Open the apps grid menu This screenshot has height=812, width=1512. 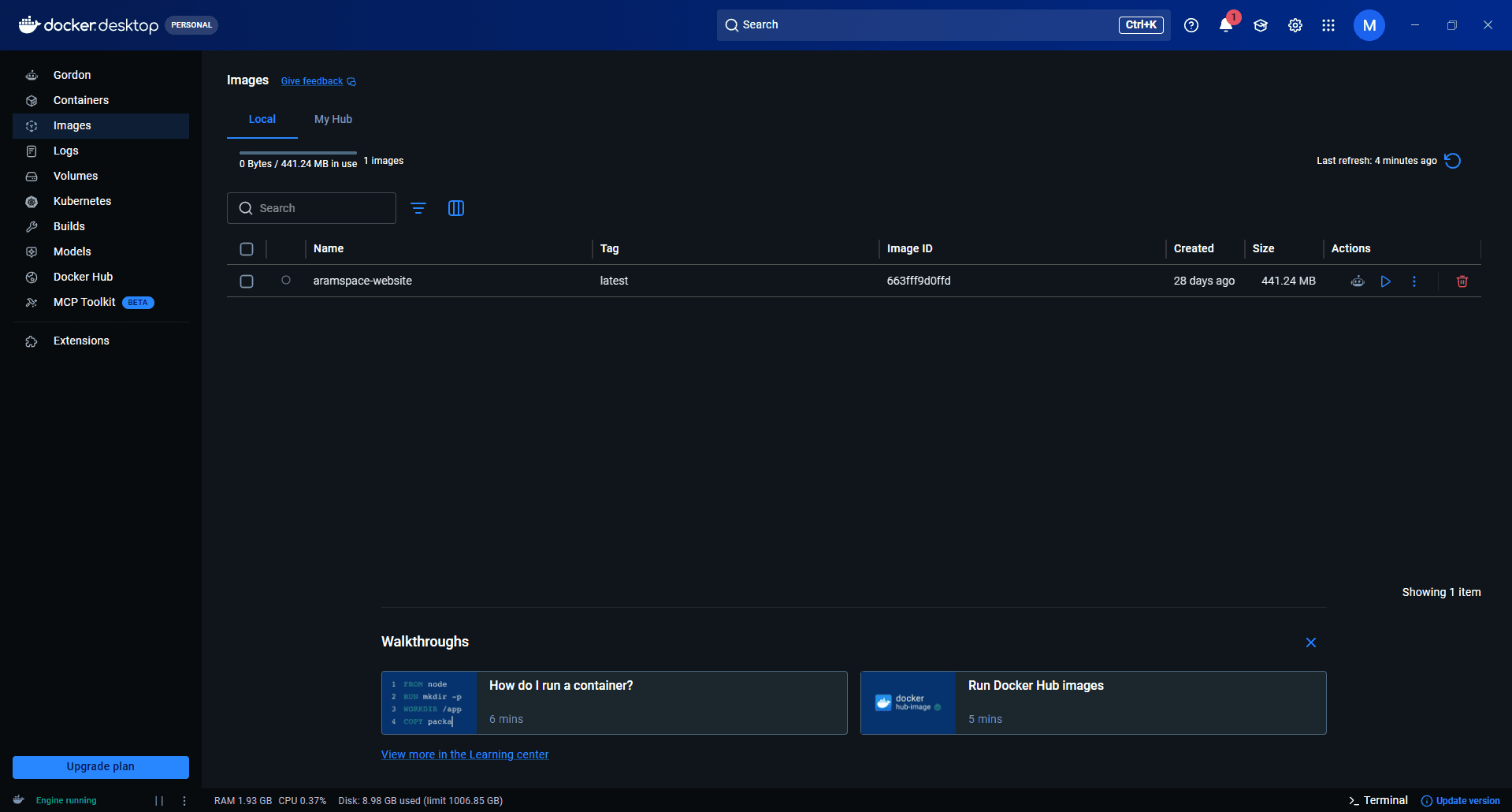click(x=1328, y=25)
